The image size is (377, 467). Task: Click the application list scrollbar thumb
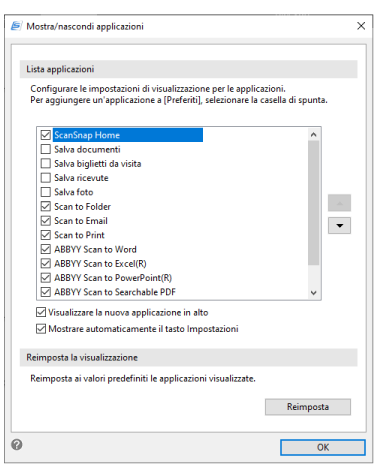pos(313,203)
